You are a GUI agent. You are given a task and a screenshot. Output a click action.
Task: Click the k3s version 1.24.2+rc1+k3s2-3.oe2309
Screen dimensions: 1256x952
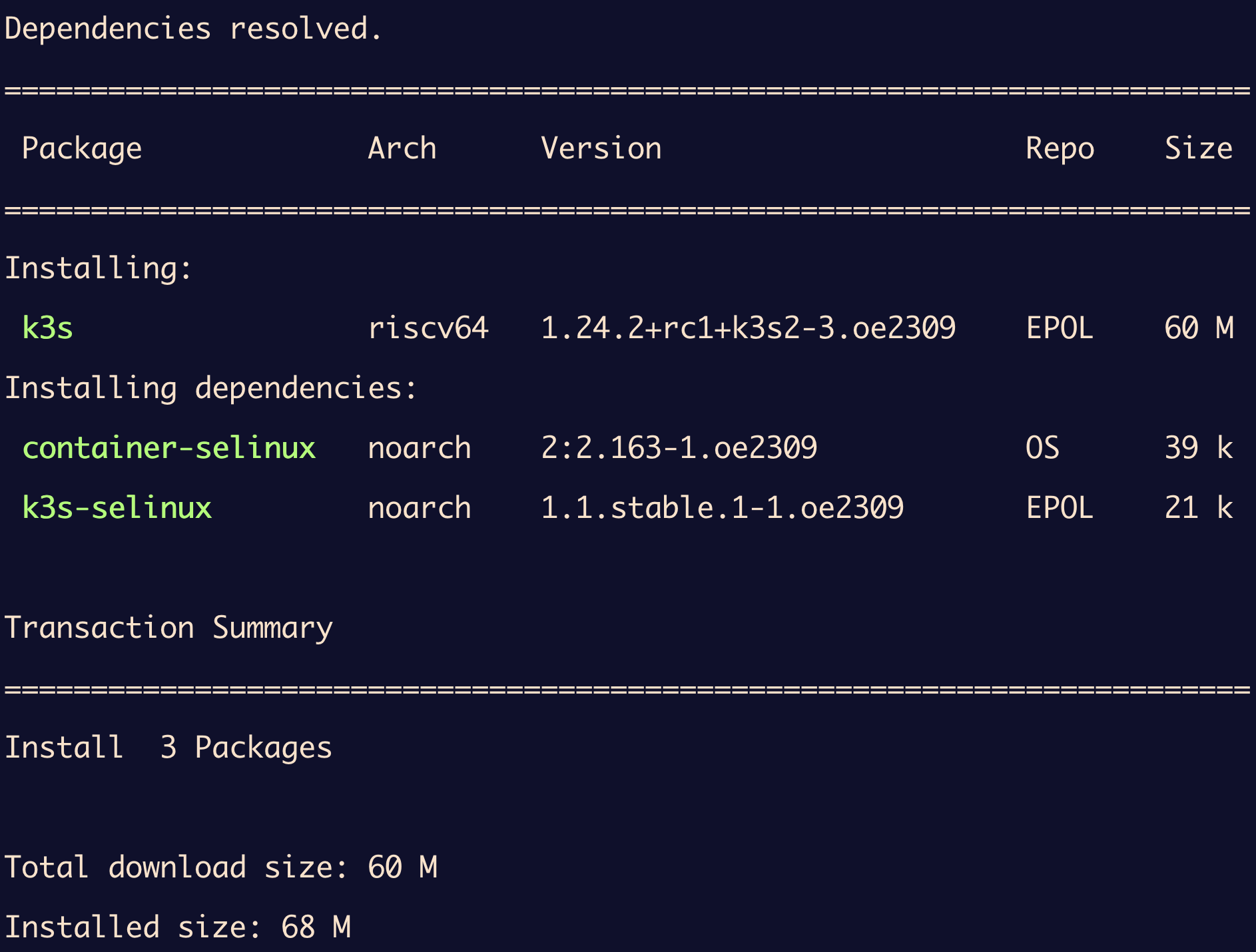coord(748,328)
